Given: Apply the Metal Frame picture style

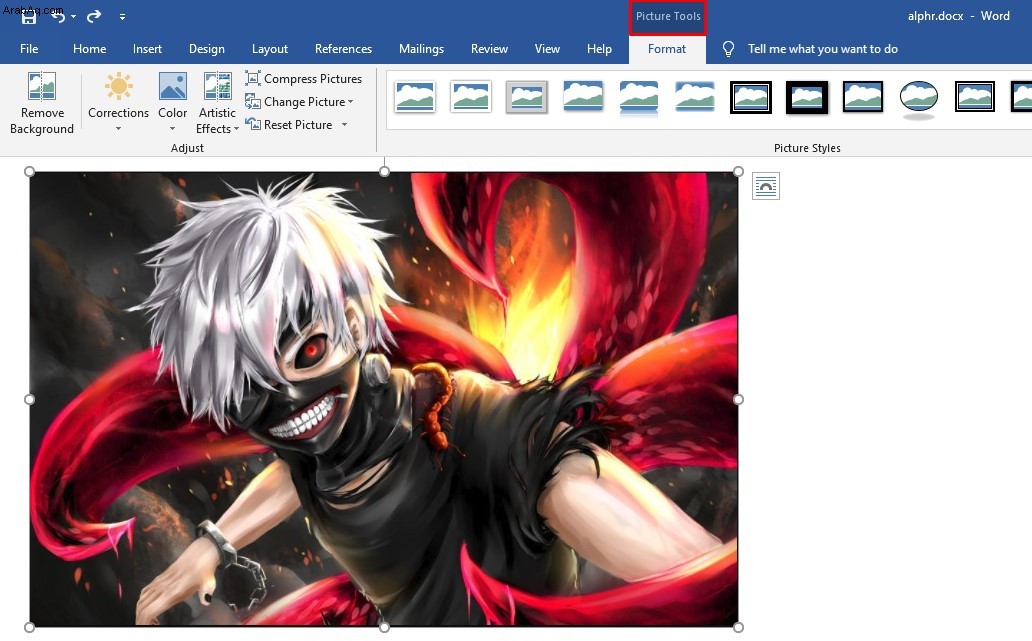Looking at the screenshot, I should click(527, 97).
